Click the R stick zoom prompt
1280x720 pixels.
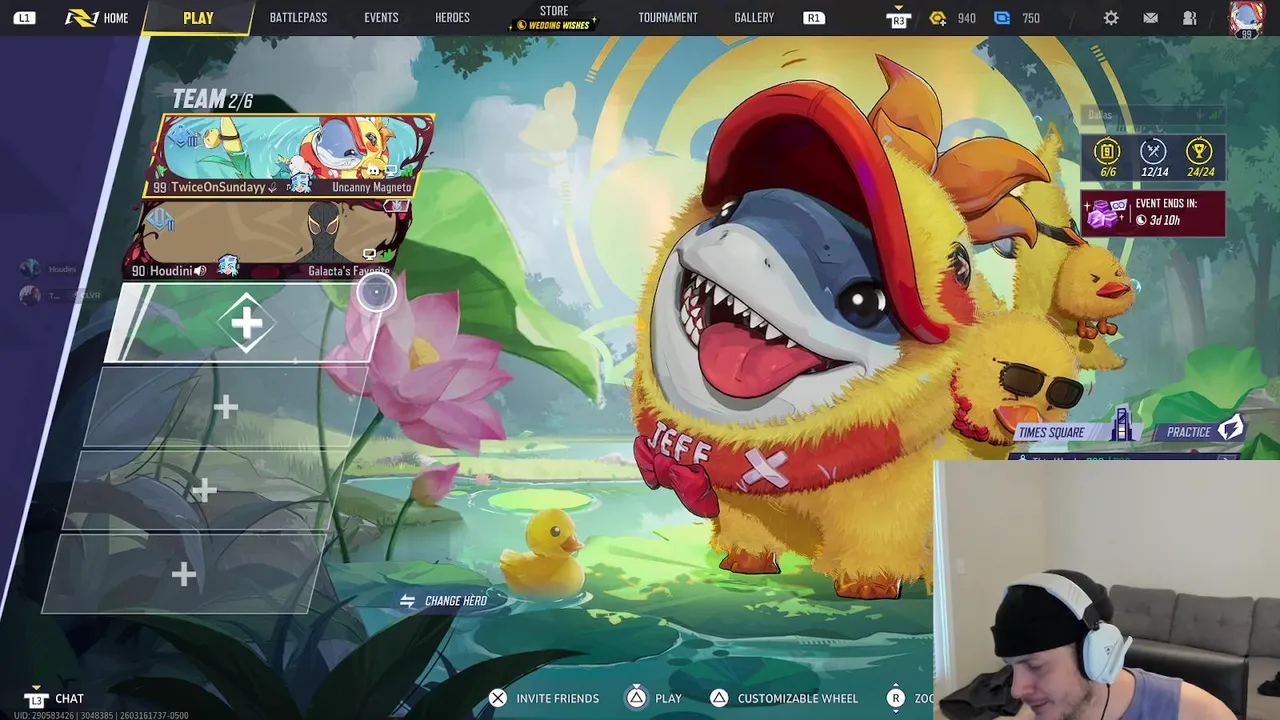pos(910,699)
